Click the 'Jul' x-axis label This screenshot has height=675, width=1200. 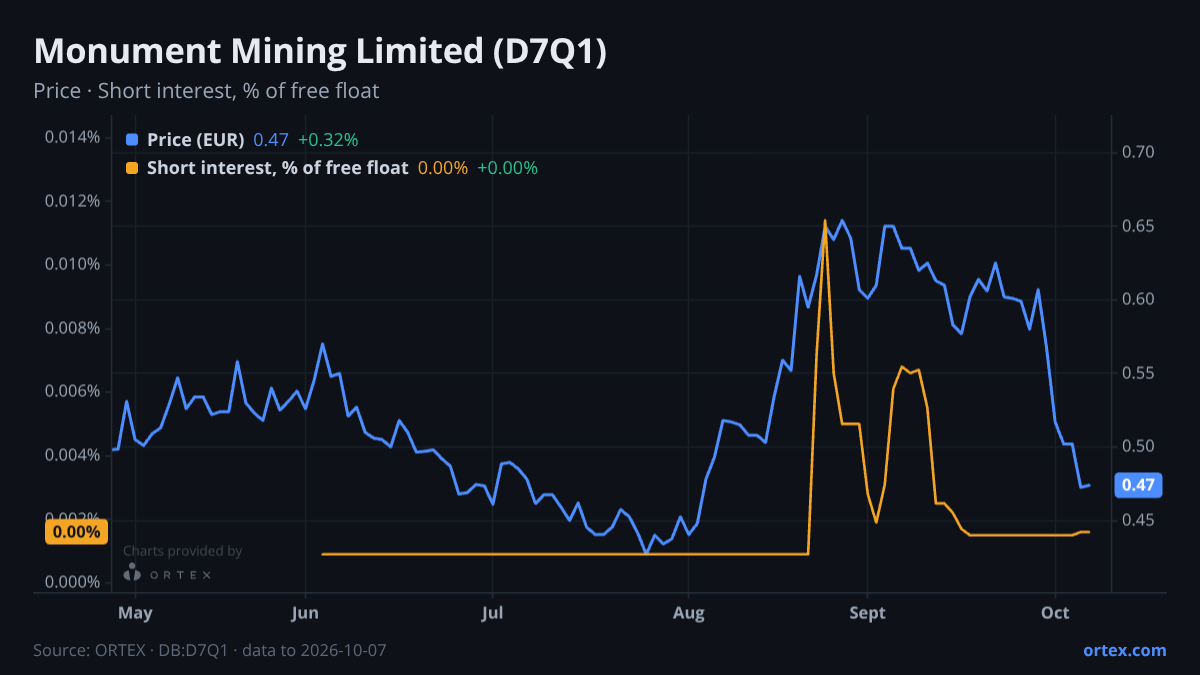pos(492,613)
